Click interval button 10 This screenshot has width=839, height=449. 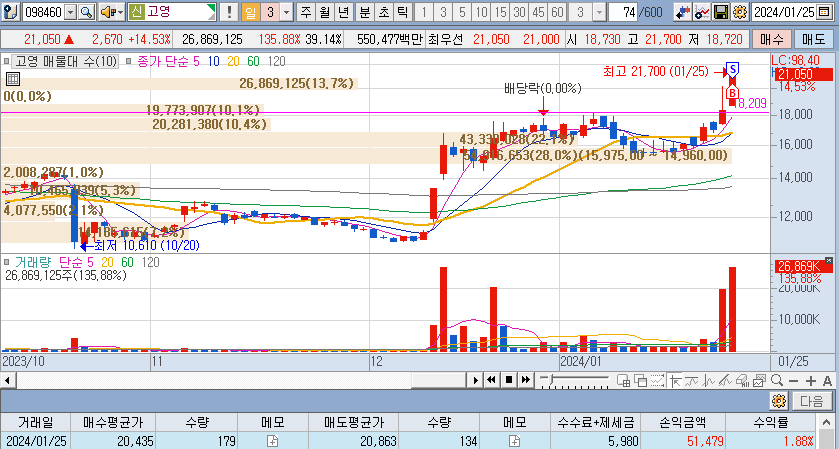pos(482,12)
